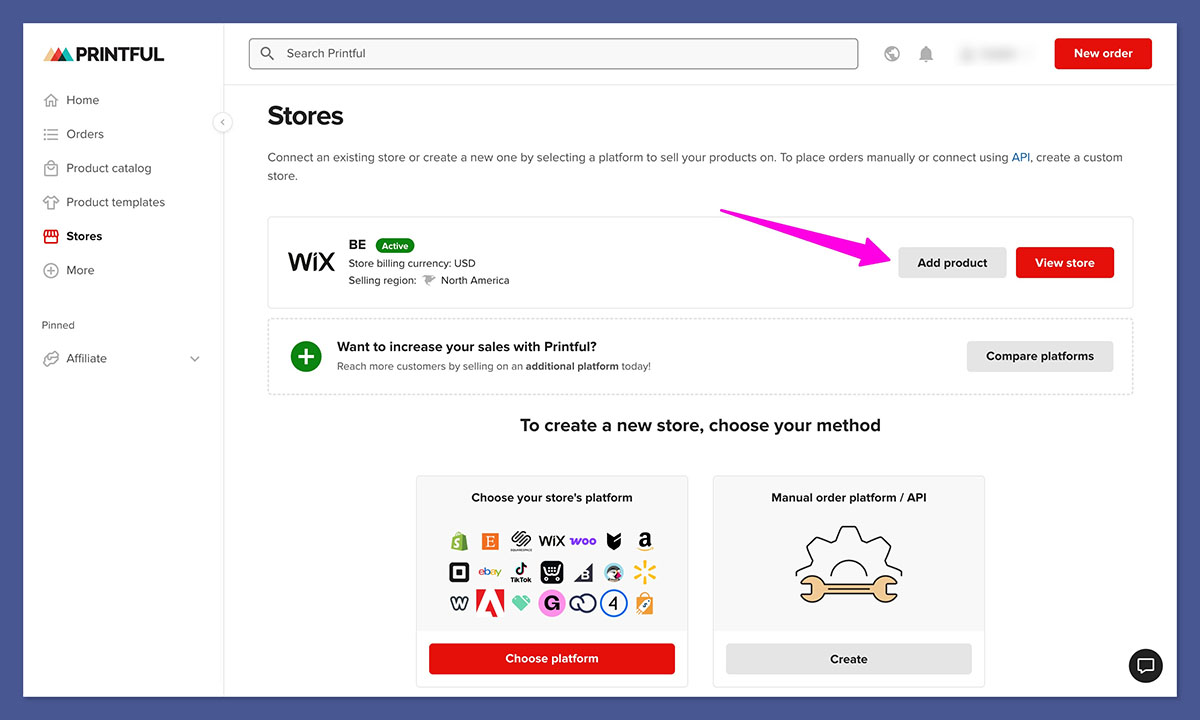Viewport: 1200px width, 720px height.
Task: Click the WooCommerce logo in platforms grid
Action: tap(583, 541)
